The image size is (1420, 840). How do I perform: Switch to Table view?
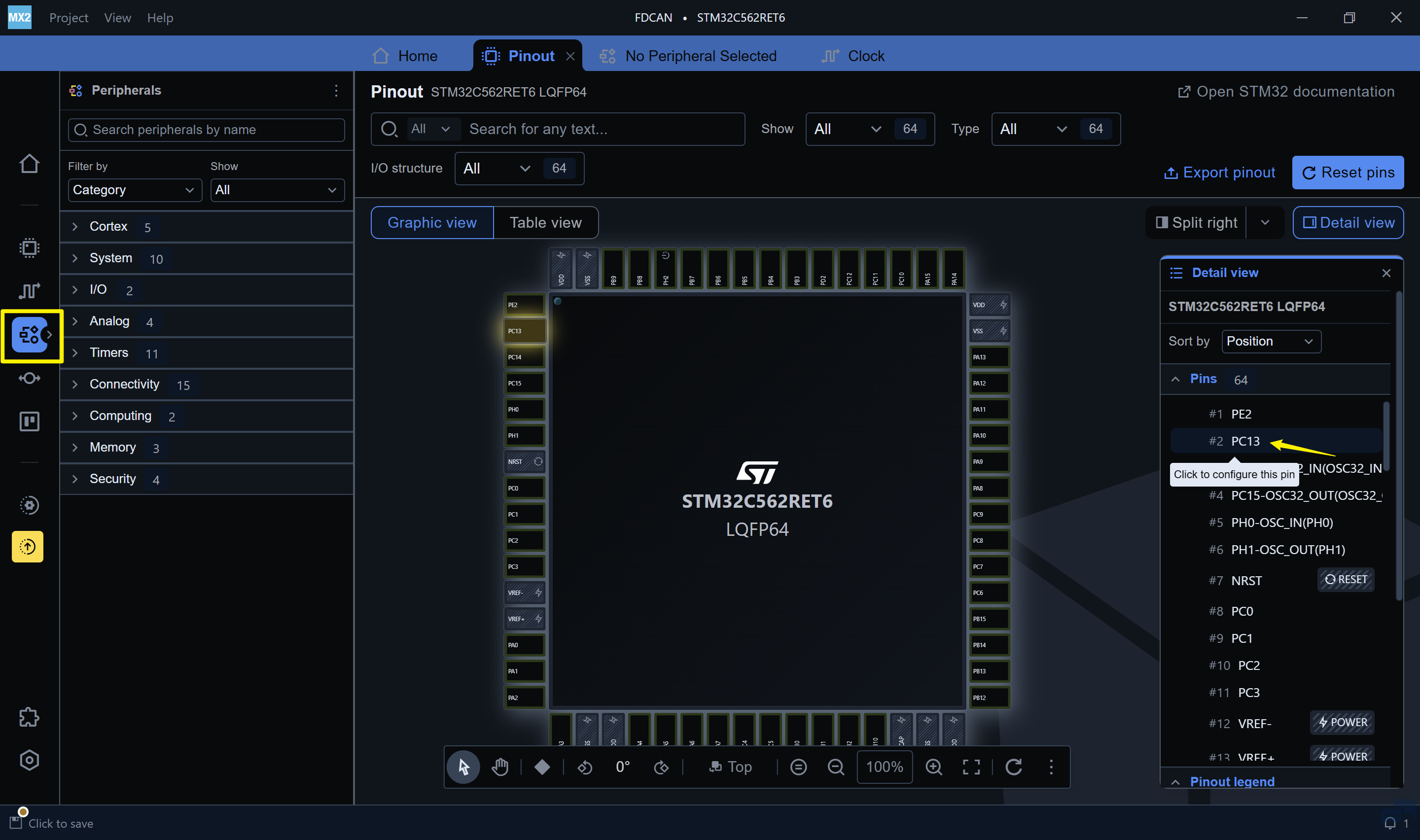pos(546,223)
